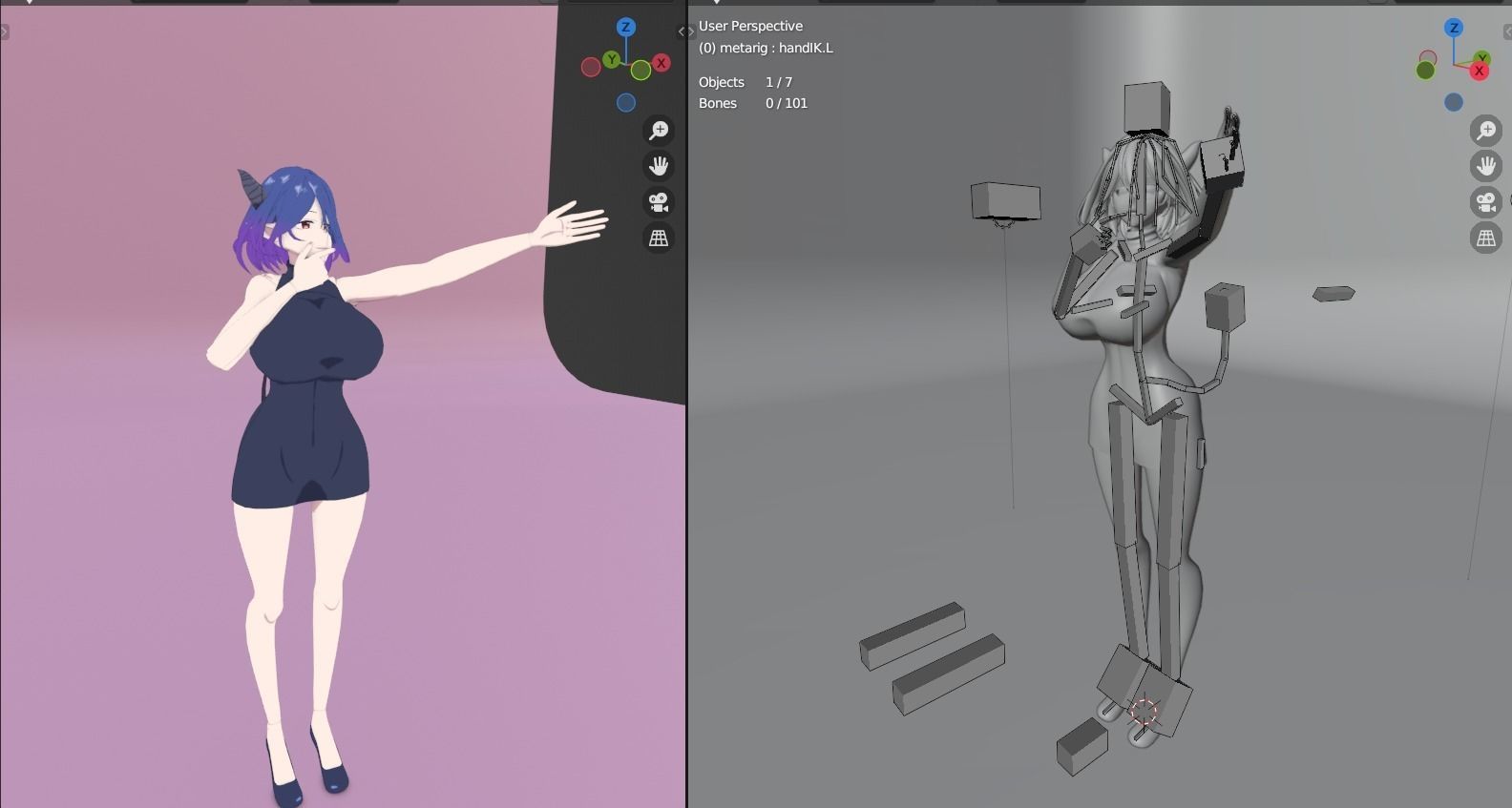Click the blue Z axis gizmo in right viewport
This screenshot has height=808, width=1512.
(1454, 28)
